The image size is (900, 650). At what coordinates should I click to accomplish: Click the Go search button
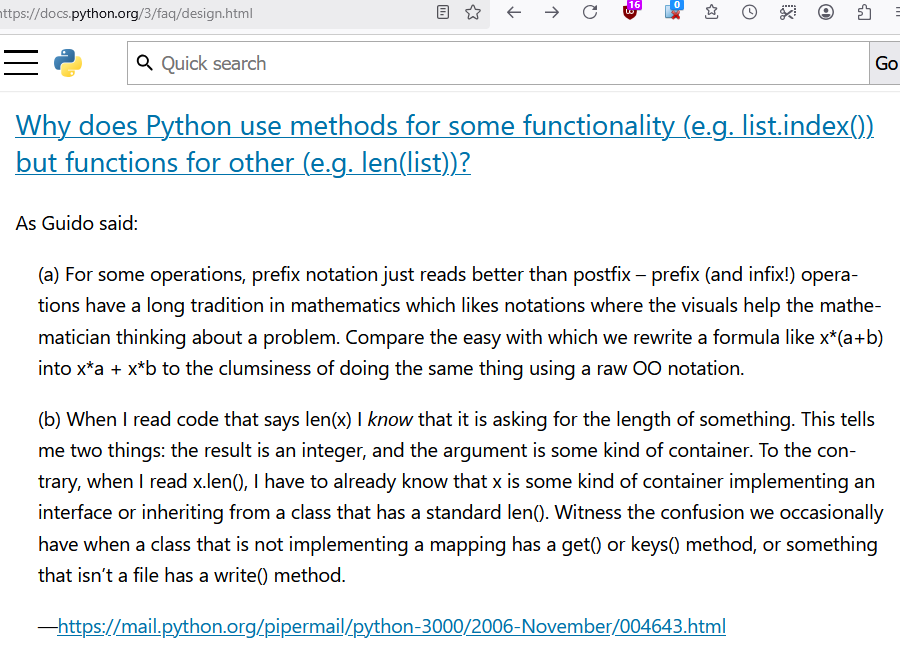click(885, 63)
